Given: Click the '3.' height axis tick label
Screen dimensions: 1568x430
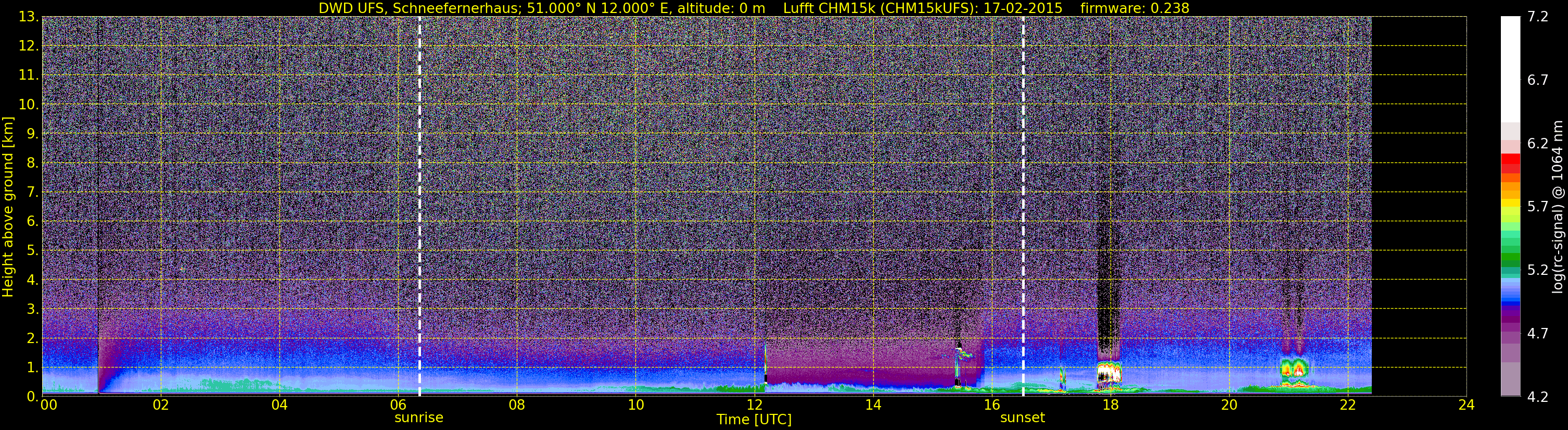Looking at the screenshot, I should click(32, 309).
